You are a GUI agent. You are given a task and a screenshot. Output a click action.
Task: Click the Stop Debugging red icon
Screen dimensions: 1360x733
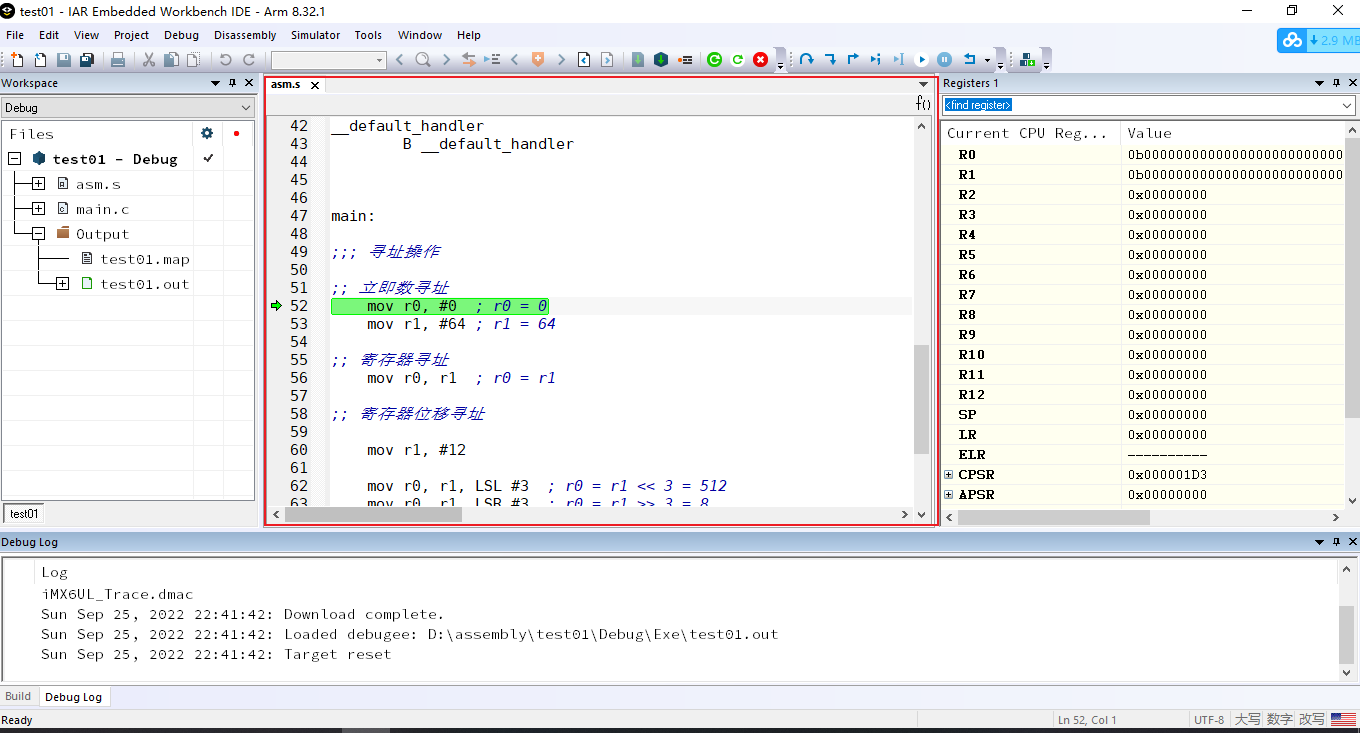pos(761,59)
